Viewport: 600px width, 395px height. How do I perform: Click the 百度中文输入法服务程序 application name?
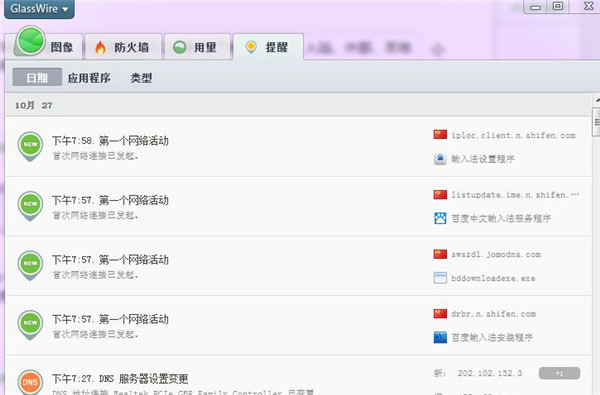501,219
